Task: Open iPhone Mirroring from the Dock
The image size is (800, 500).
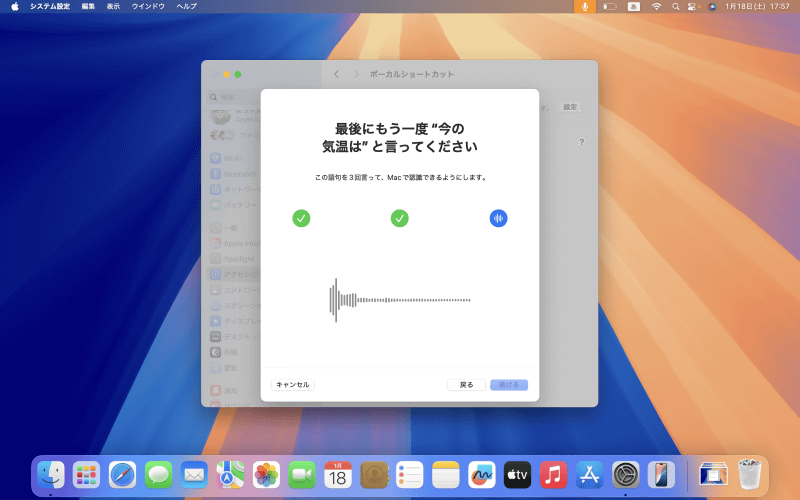Action: click(x=661, y=474)
